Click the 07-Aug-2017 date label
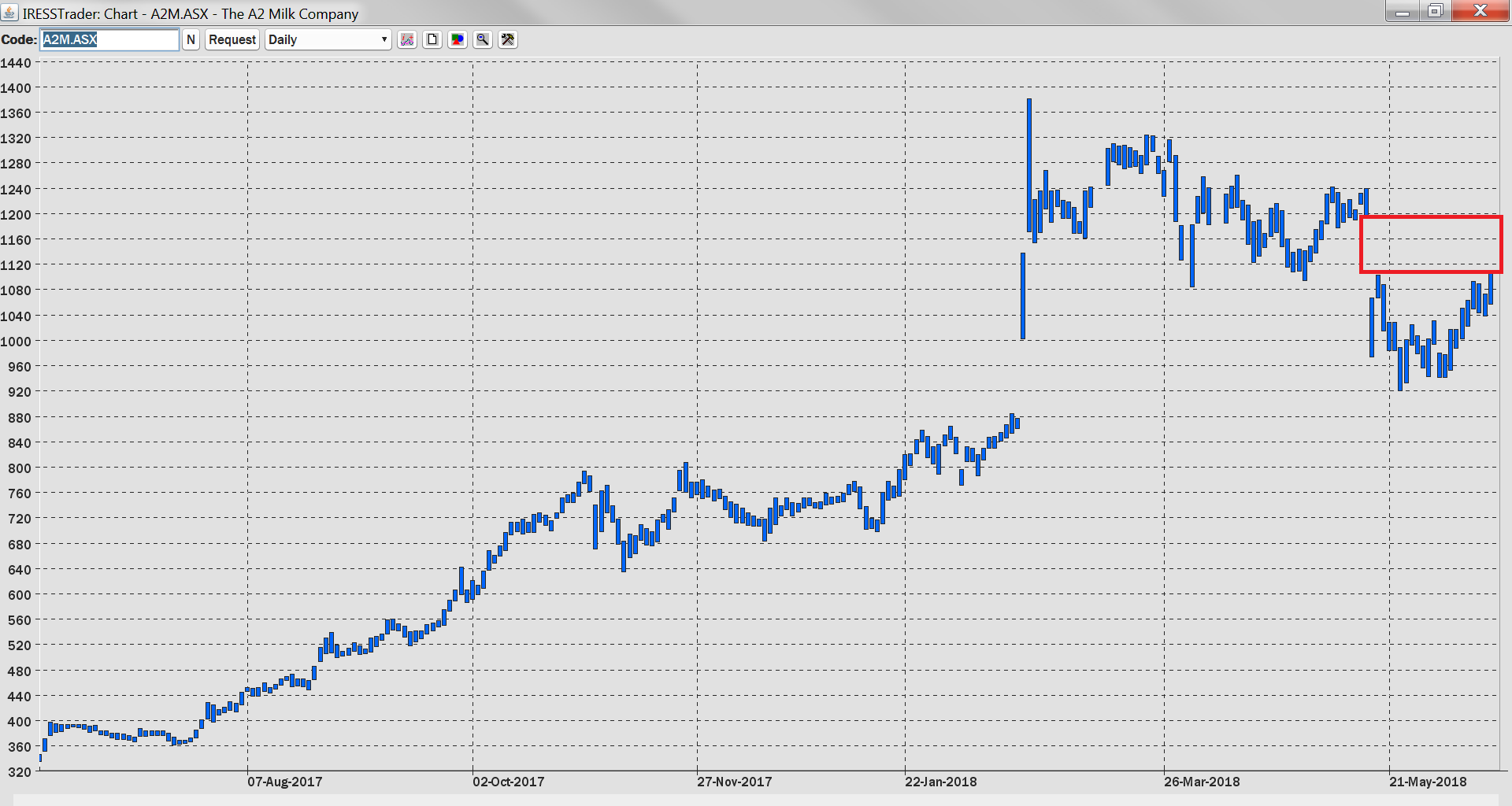 click(x=285, y=782)
